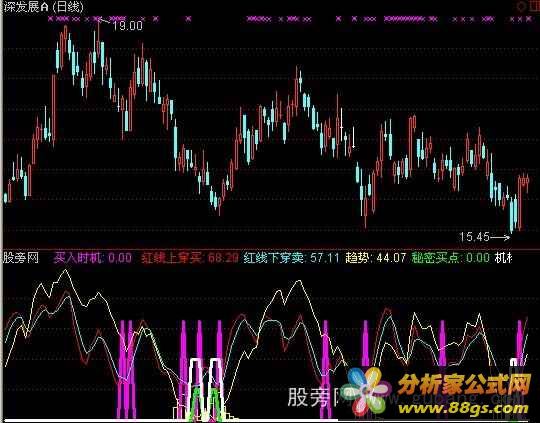Click the arrow pointing to 15.45 low
This screenshot has width=540, height=423.
tap(500, 237)
